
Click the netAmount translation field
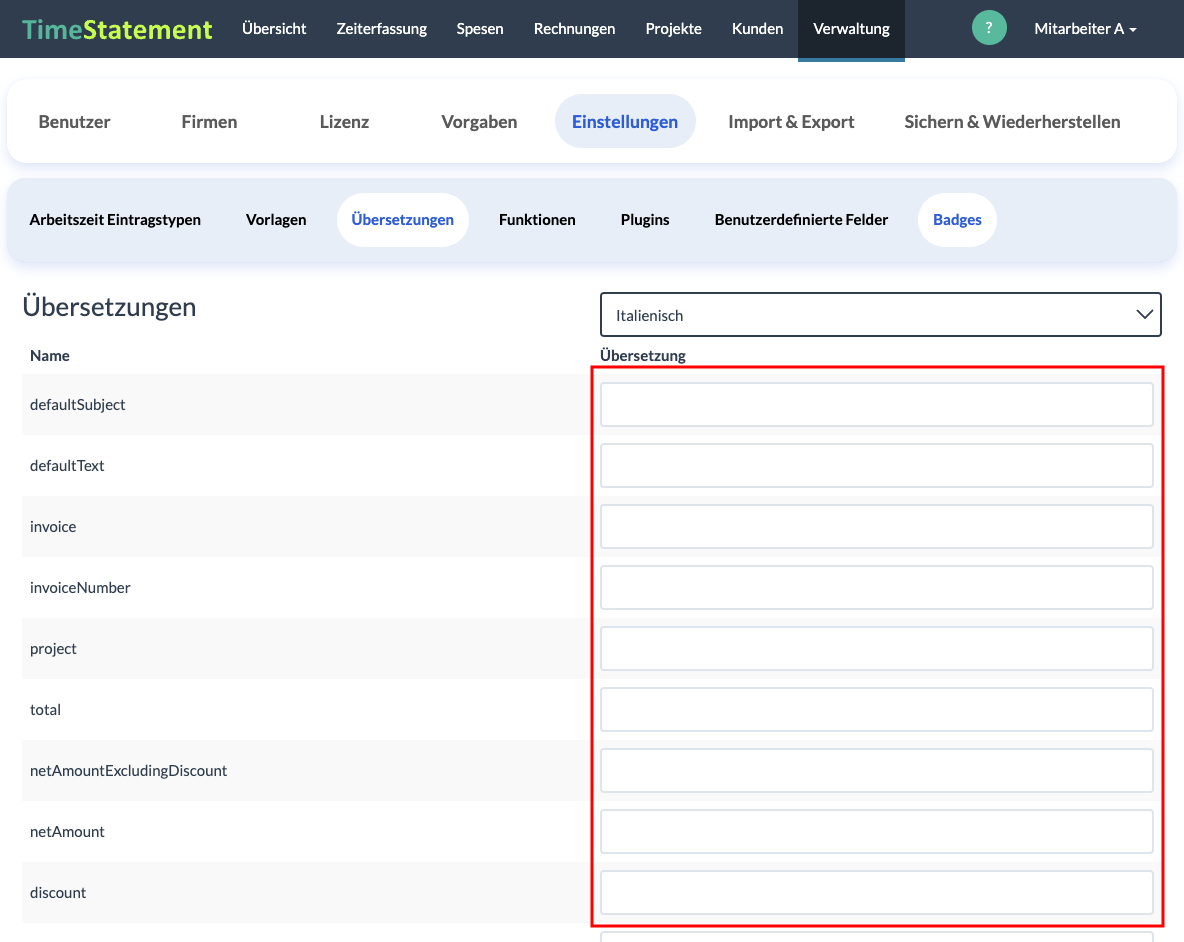coord(877,832)
